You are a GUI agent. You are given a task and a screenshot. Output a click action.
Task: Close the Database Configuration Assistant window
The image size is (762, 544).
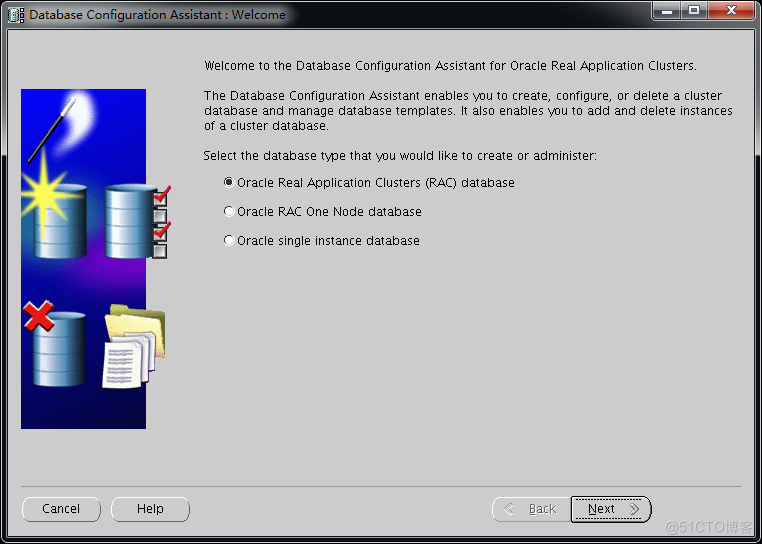[731, 10]
